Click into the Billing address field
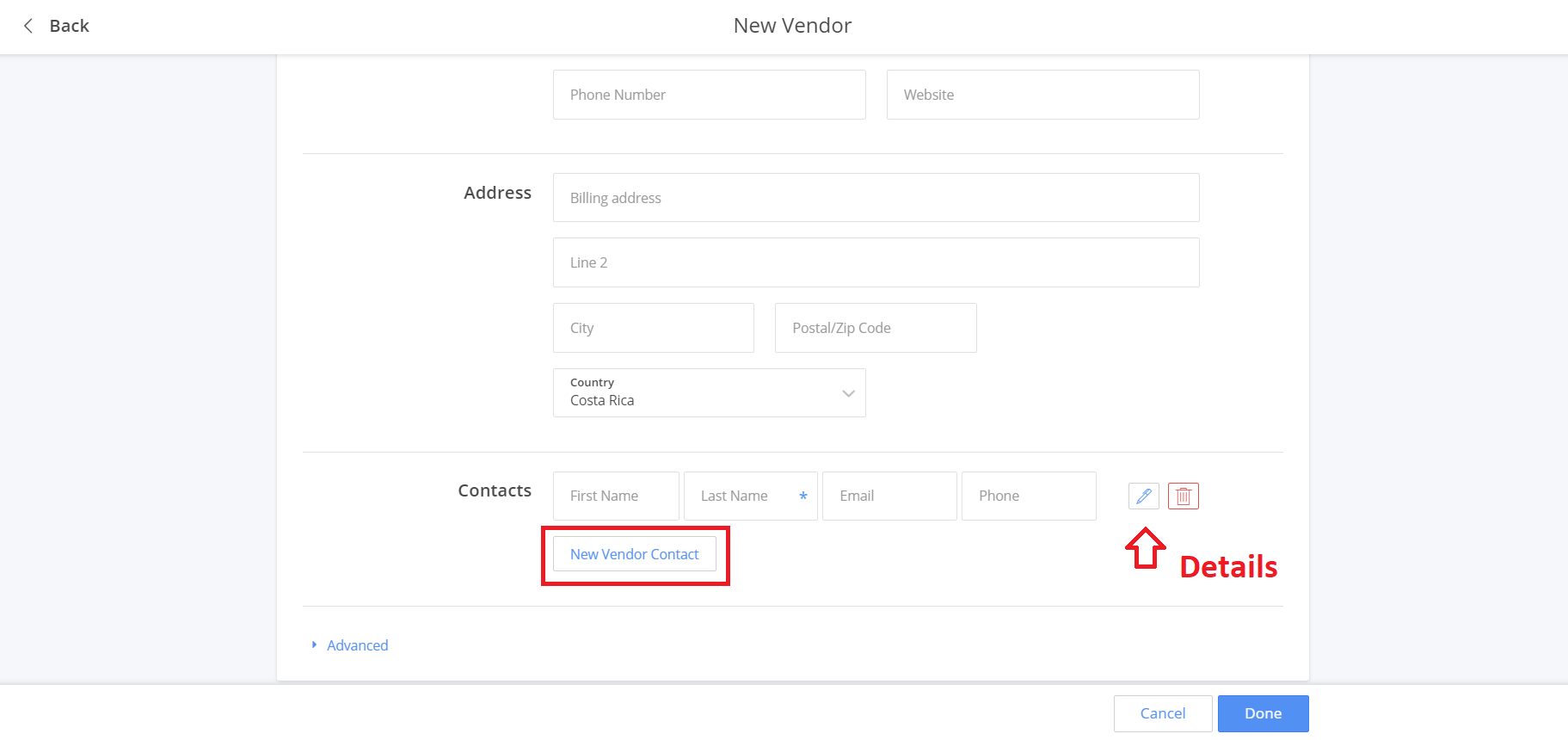This screenshot has width=1568, height=740. [876, 198]
